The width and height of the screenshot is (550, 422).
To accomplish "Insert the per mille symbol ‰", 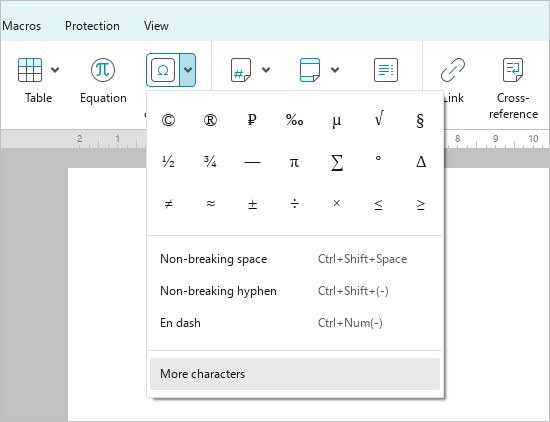I will coord(294,120).
